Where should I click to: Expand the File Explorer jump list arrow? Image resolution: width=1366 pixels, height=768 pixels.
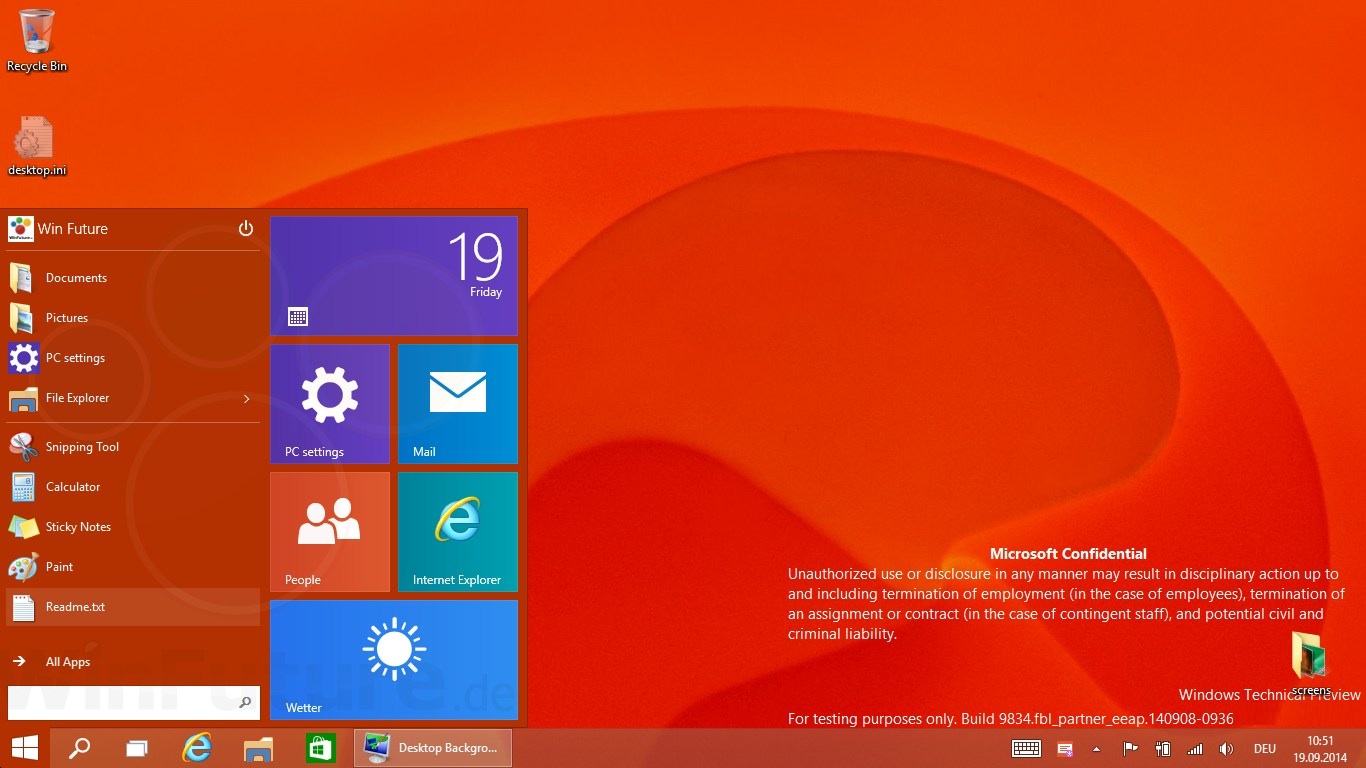coord(247,399)
